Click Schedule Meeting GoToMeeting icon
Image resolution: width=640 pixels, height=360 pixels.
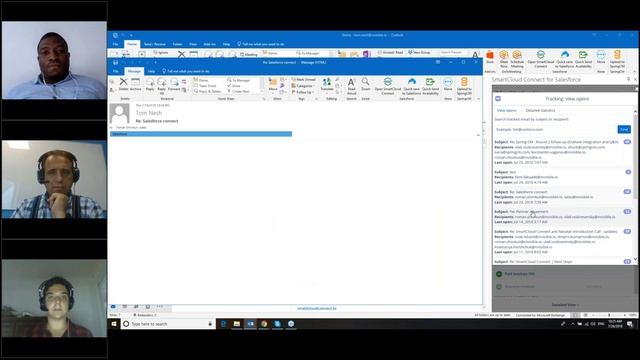tap(517, 59)
